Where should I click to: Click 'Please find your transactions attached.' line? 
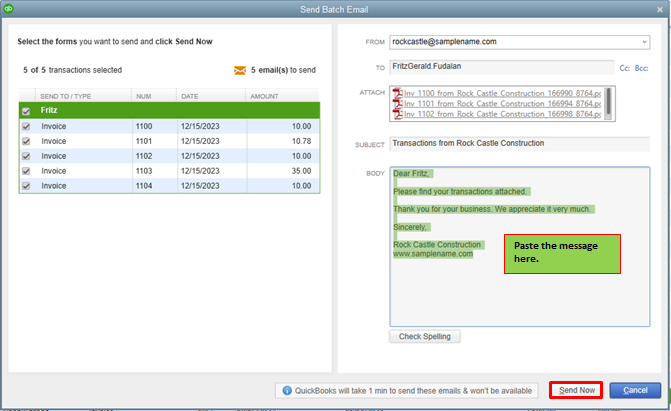[461, 191]
